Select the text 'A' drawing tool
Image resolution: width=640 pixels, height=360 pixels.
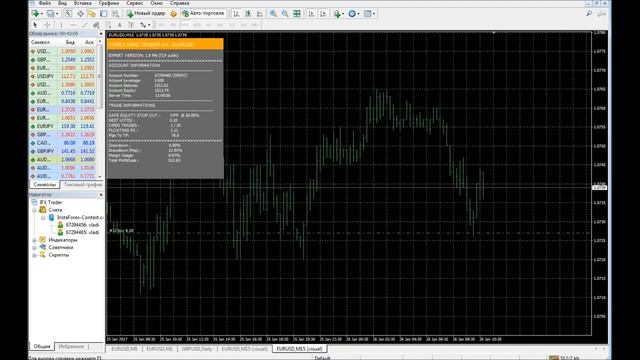point(120,25)
